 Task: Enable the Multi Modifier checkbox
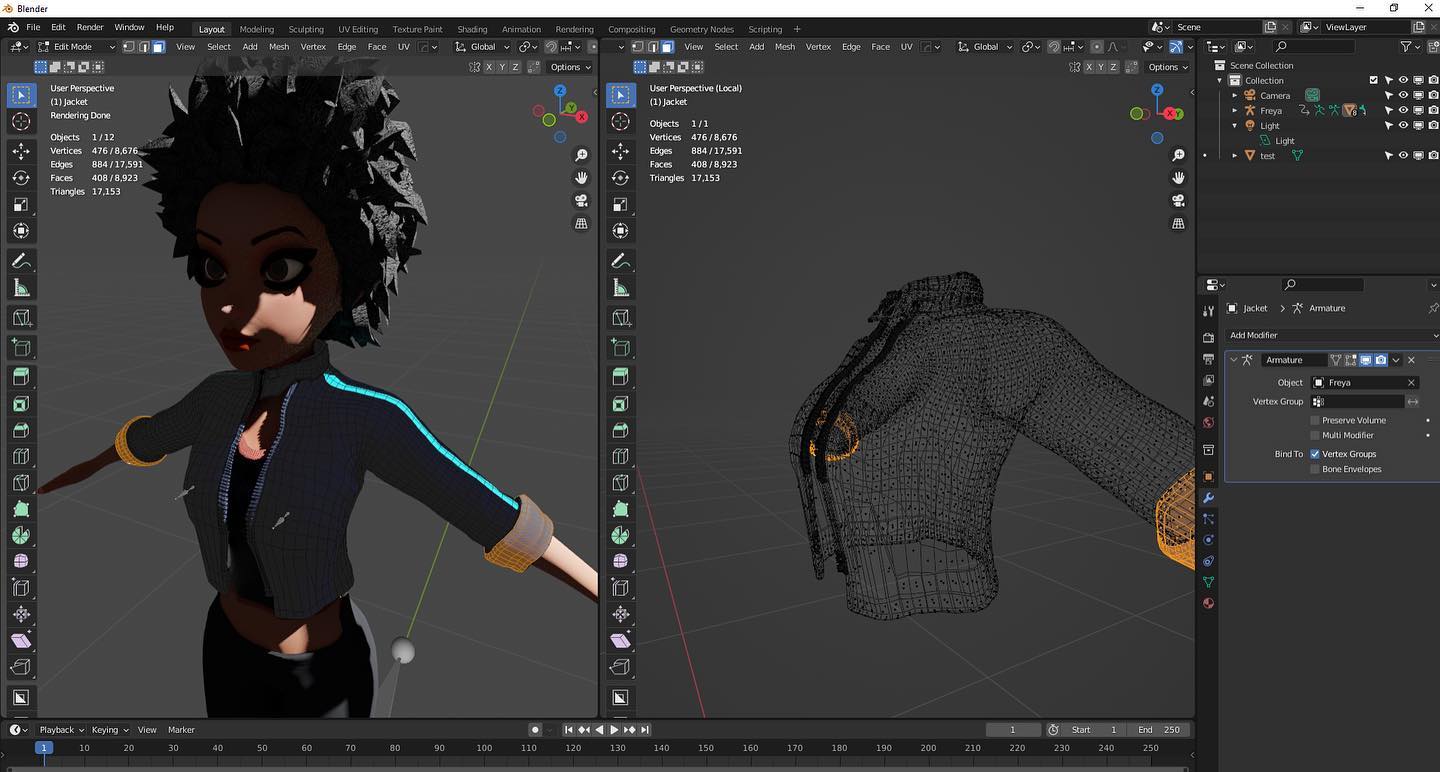(x=1315, y=435)
